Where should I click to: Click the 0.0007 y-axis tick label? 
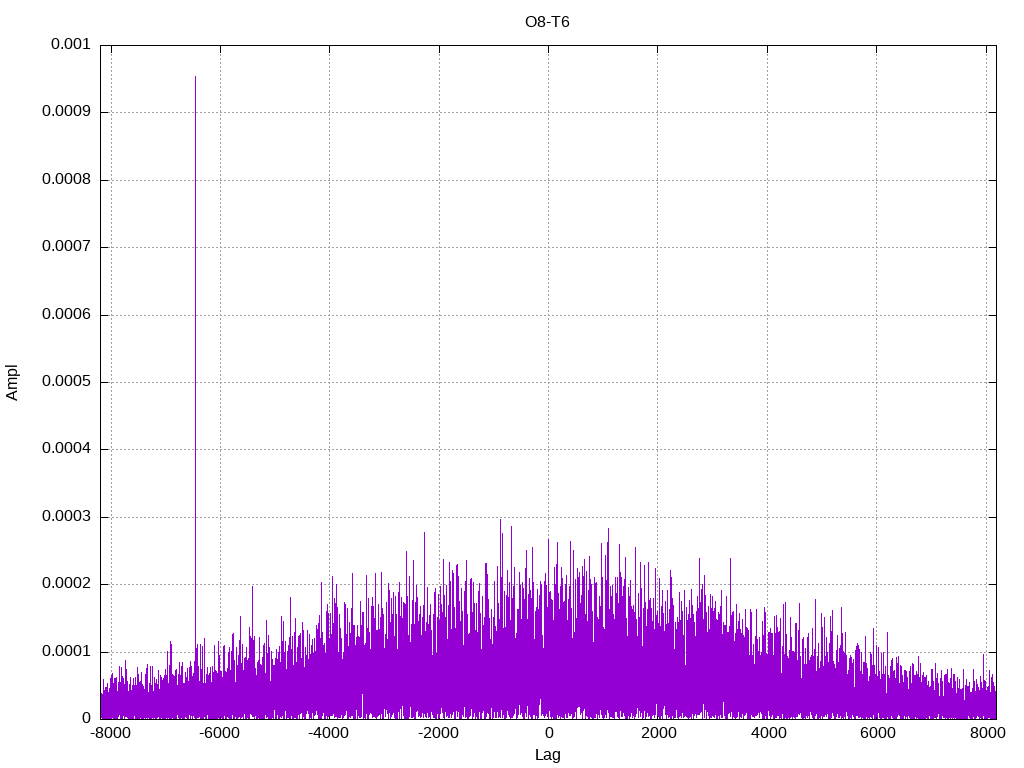click(x=65, y=247)
